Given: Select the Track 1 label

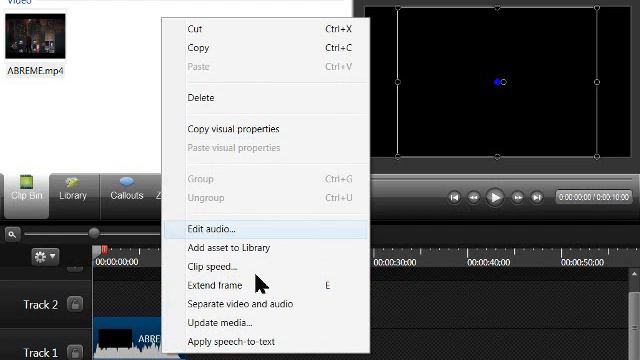Looking at the screenshot, I should pyautogui.click(x=40, y=353).
